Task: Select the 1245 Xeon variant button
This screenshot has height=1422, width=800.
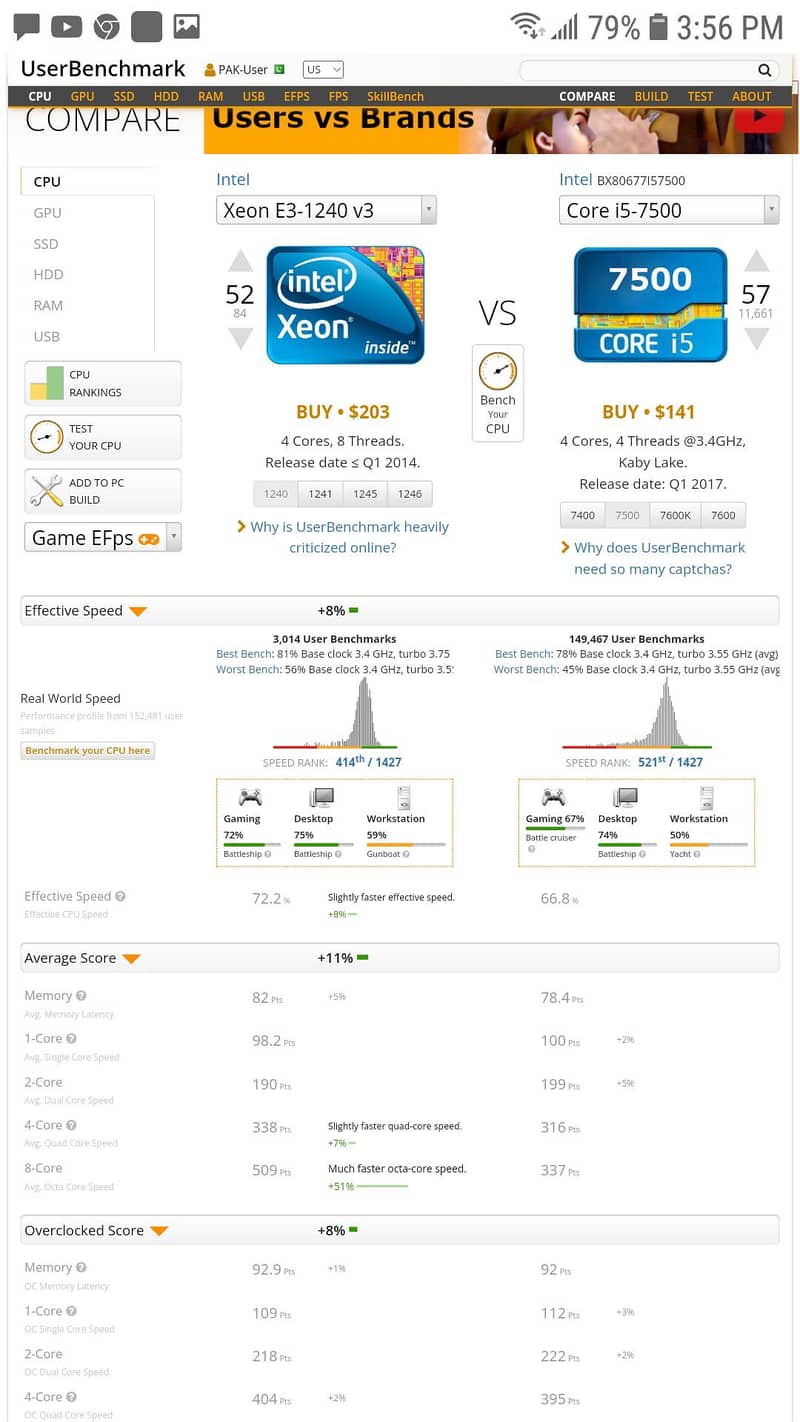Action: point(365,494)
